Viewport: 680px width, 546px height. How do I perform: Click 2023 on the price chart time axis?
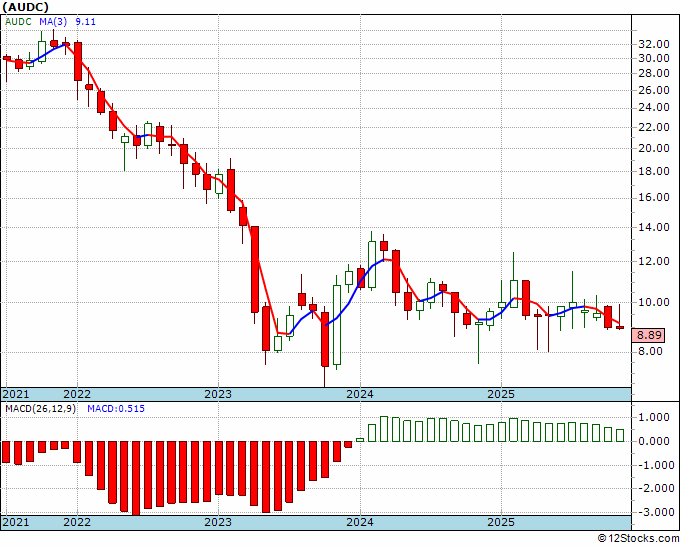[x=218, y=394]
